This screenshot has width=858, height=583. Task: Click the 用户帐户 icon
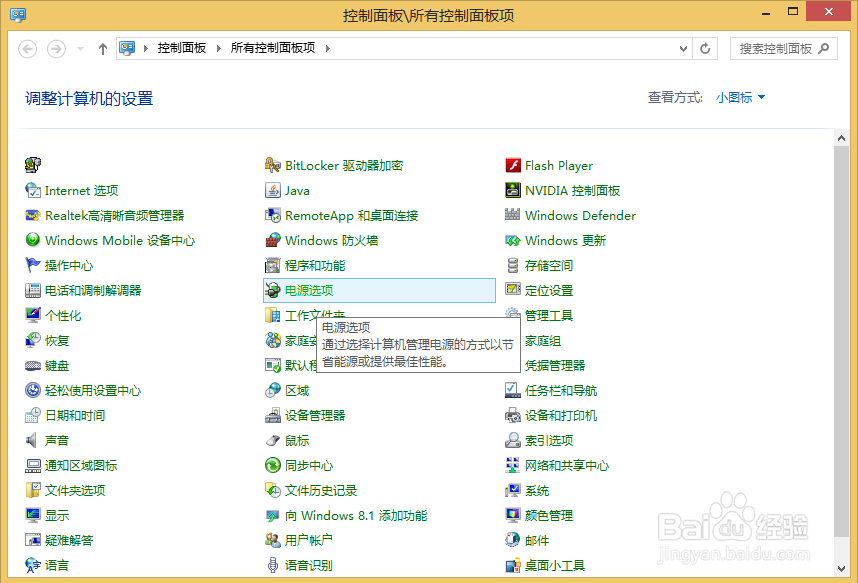click(x=273, y=540)
